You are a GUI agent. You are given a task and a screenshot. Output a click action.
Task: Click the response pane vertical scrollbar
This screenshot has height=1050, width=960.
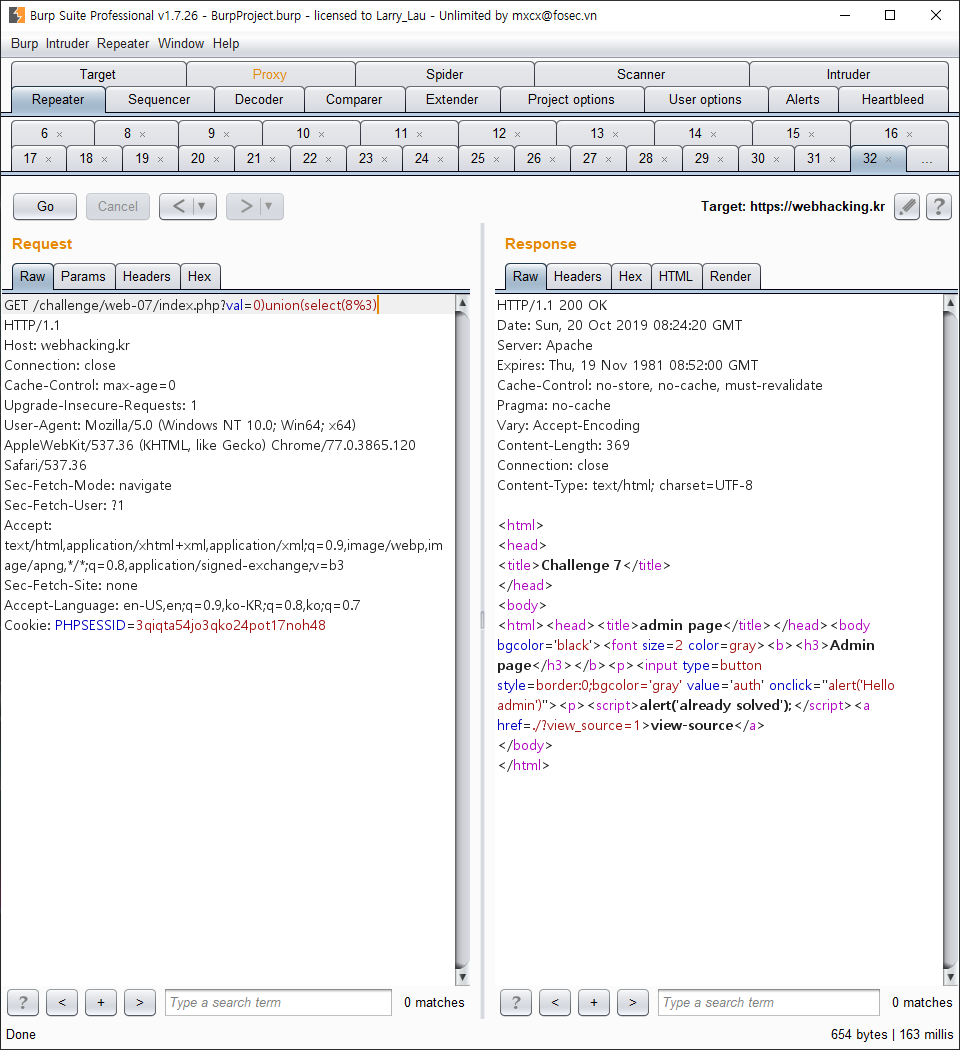950,640
